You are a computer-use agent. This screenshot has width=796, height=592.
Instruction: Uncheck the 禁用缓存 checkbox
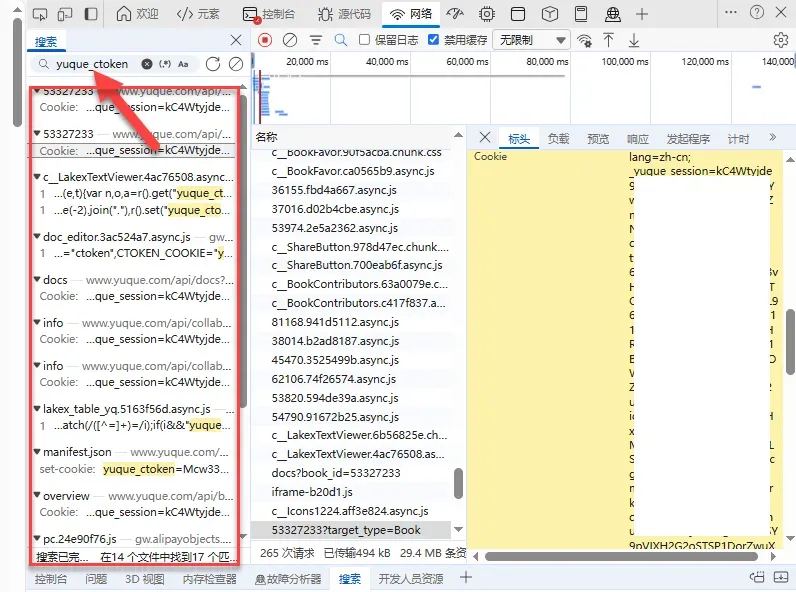point(434,40)
